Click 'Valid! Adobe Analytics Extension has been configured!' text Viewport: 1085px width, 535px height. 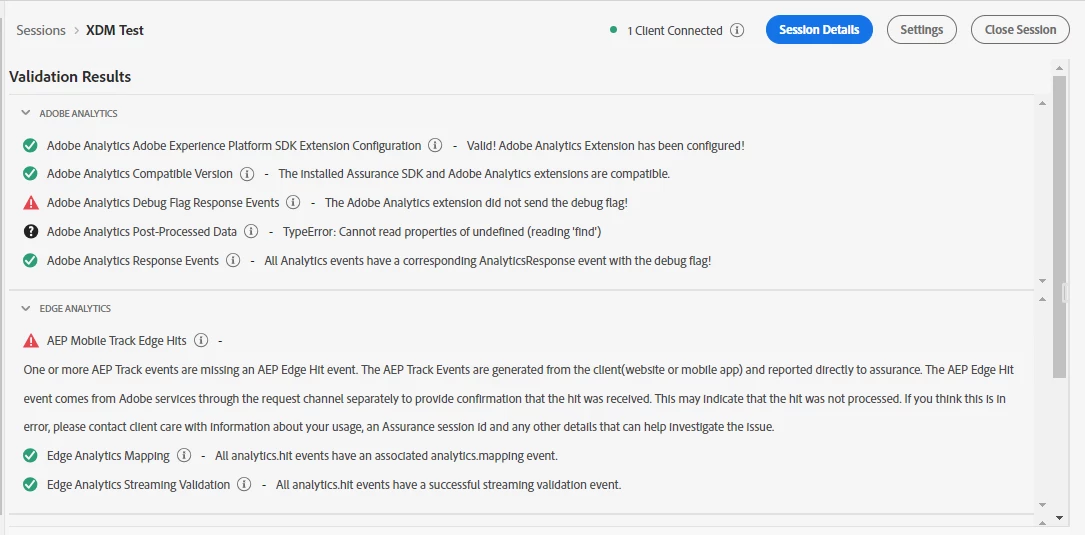[605, 145]
